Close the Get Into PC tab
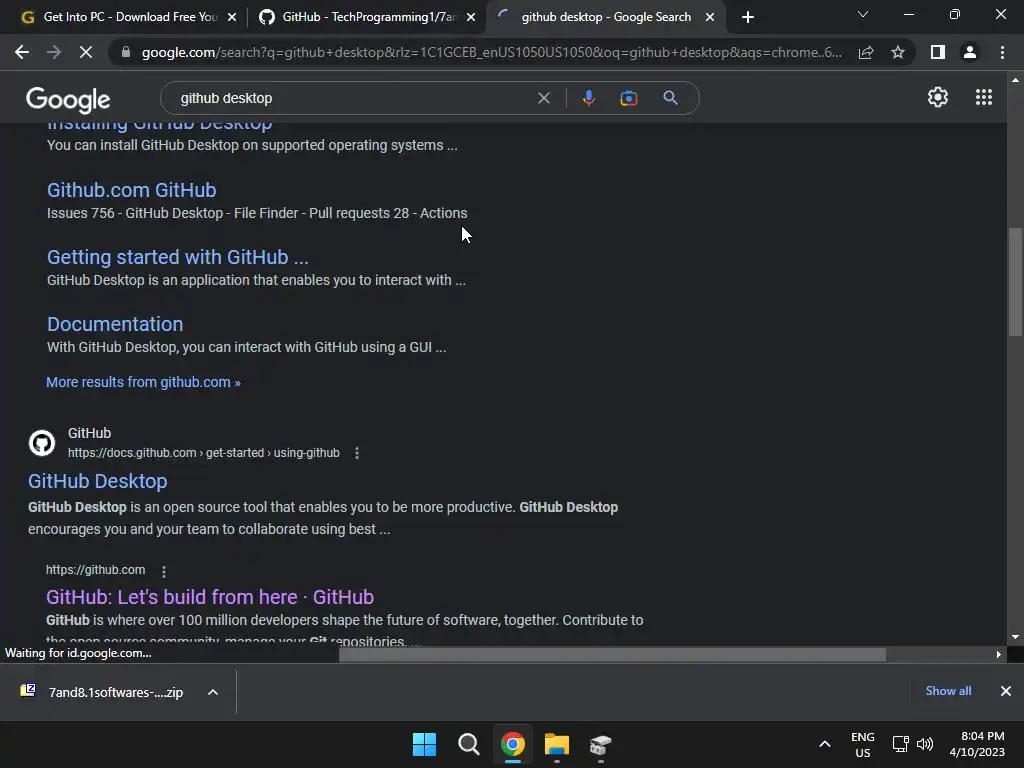Screen dimensions: 1024x768 tap(232, 17)
